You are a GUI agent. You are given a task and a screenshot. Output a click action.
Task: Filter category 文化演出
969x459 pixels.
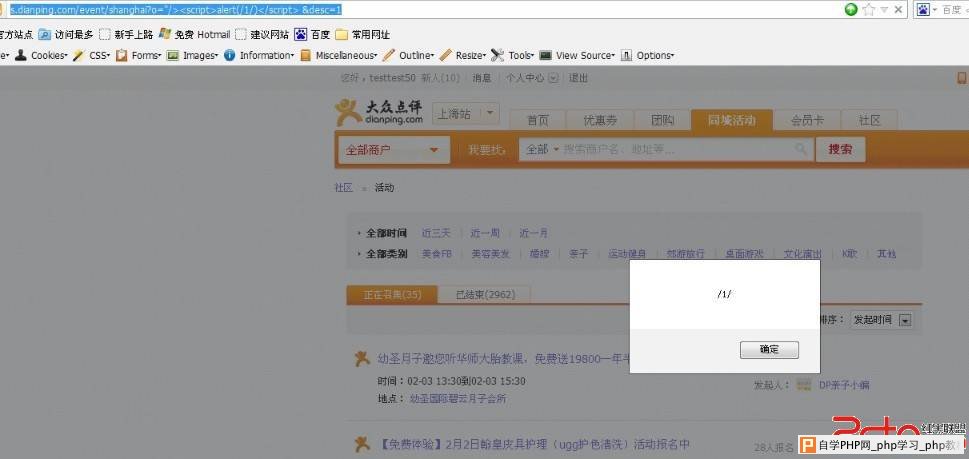pyautogui.click(x=803, y=253)
